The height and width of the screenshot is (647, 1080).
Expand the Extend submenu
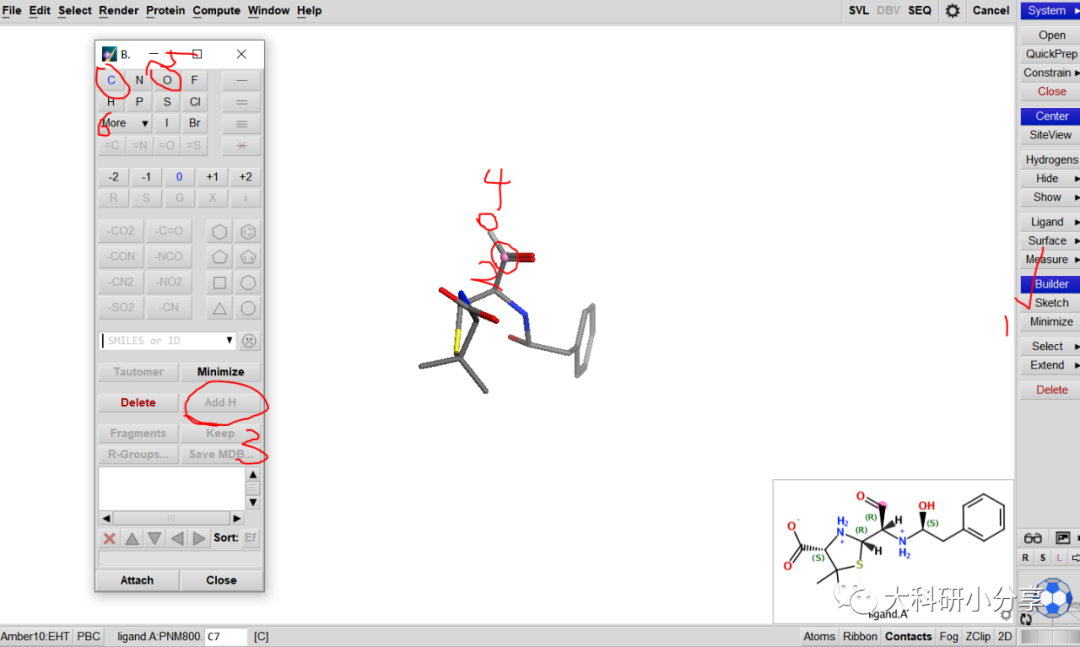pos(1050,365)
